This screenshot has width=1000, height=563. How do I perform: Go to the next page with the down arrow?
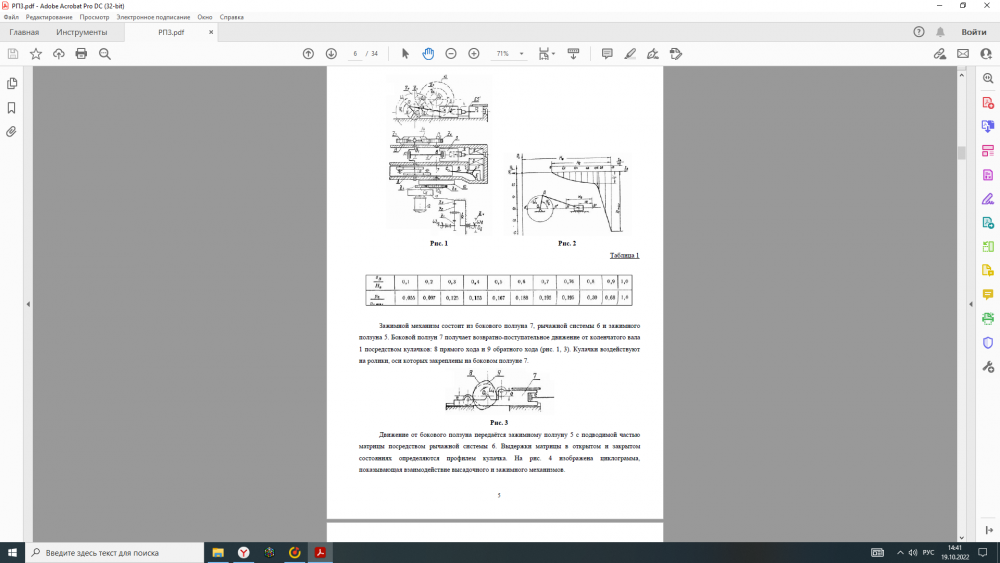(x=331, y=54)
